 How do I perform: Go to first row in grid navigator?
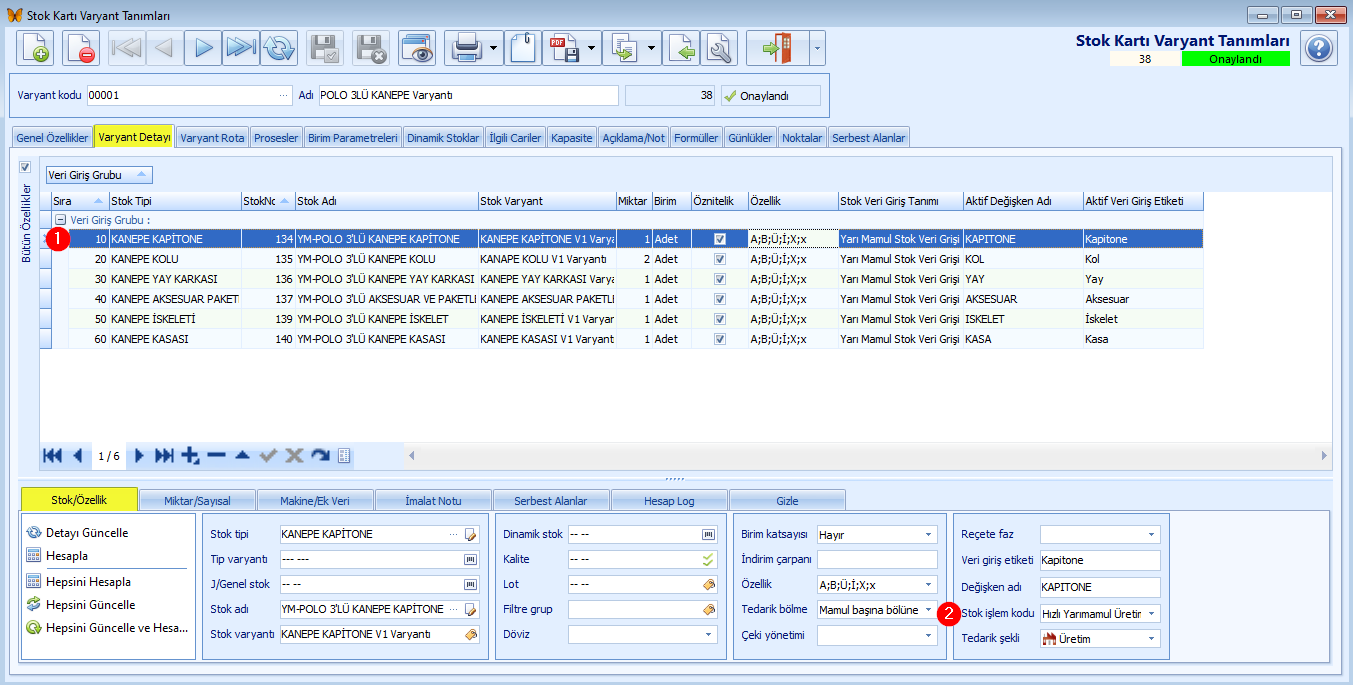pyautogui.click(x=52, y=456)
